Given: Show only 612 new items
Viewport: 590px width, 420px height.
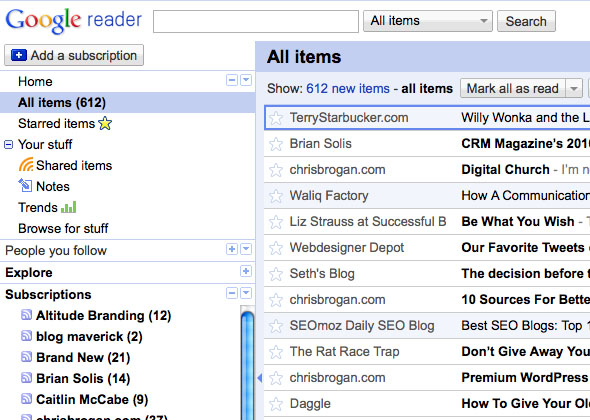Looking at the screenshot, I should [348, 88].
